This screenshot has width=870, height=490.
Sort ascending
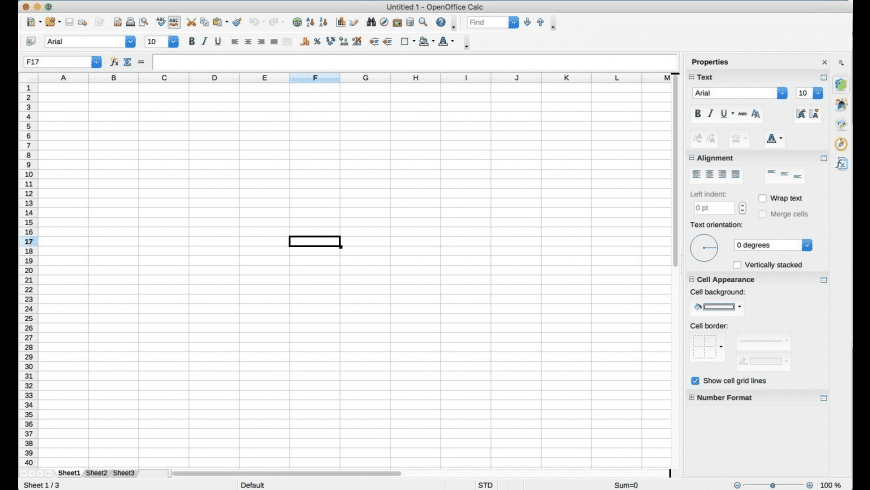[x=310, y=22]
